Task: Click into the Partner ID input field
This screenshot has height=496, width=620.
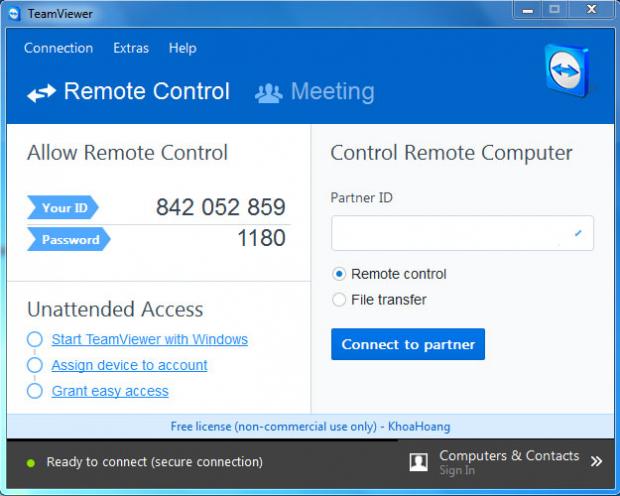Action: coord(462,233)
